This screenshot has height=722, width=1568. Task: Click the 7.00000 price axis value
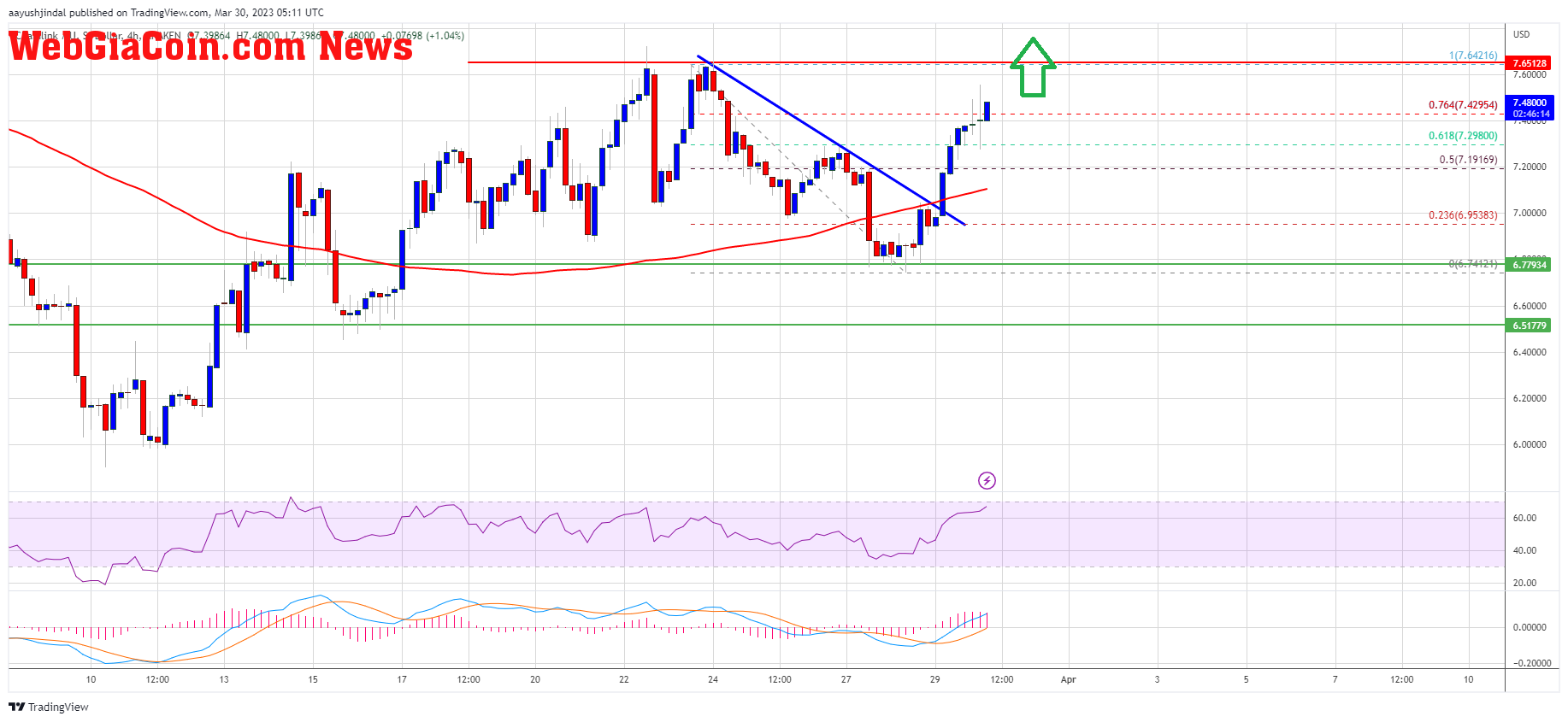[x=1530, y=213]
